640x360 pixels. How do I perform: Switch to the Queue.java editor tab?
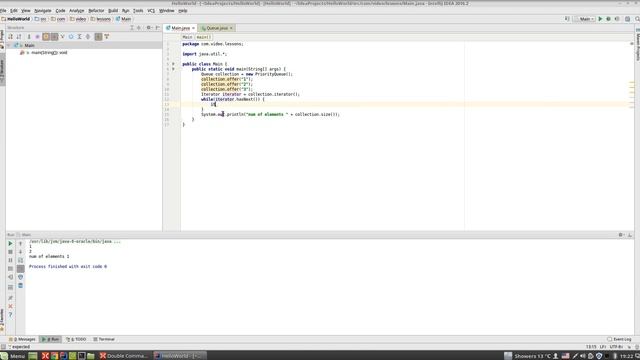point(217,28)
